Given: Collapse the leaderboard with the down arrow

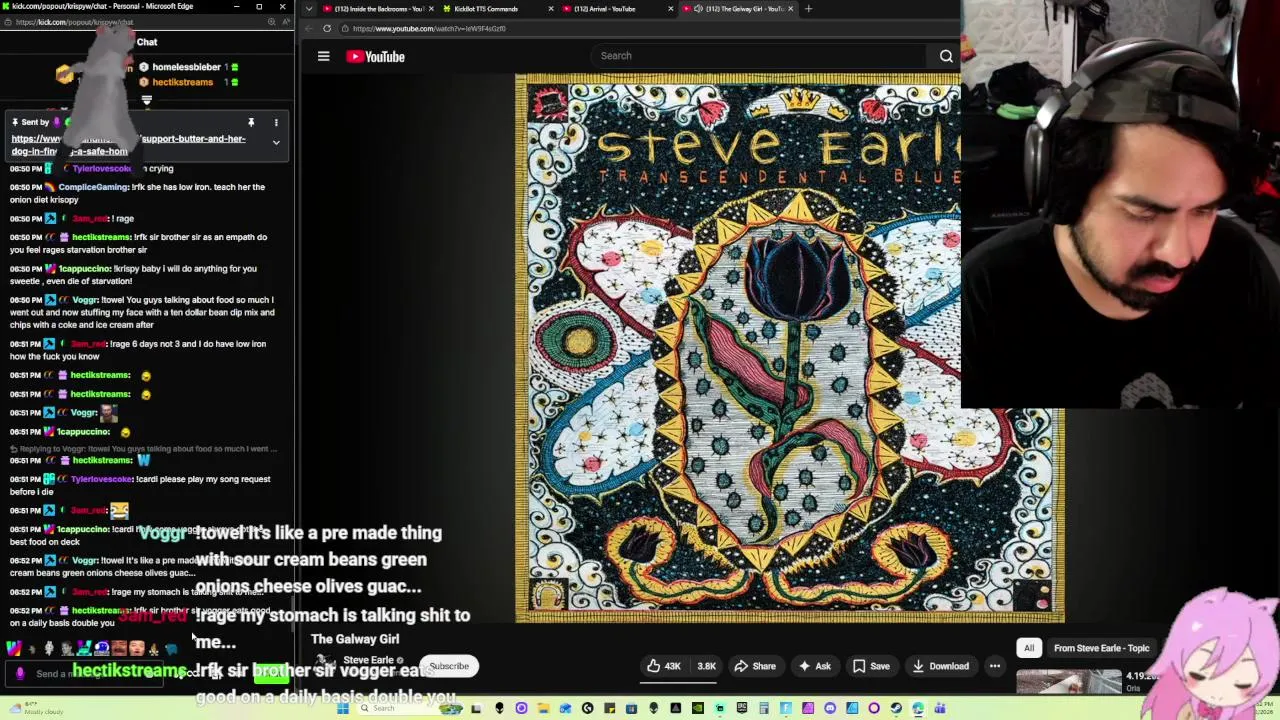Looking at the screenshot, I should pyautogui.click(x=146, y=100).
